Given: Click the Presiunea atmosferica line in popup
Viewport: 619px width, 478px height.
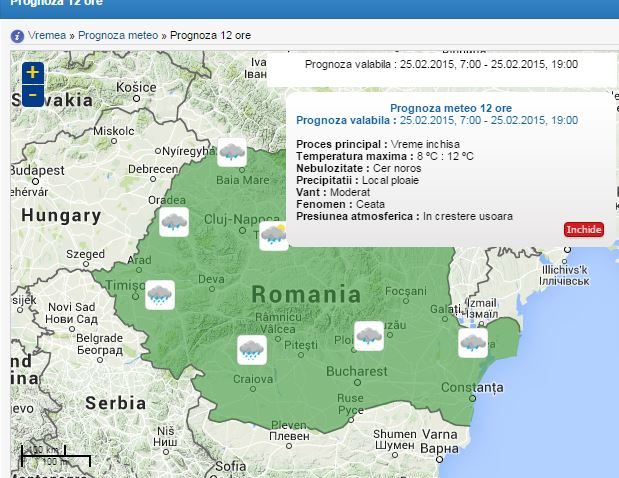Looking at the screenshot, I should (x=404, y=216).
